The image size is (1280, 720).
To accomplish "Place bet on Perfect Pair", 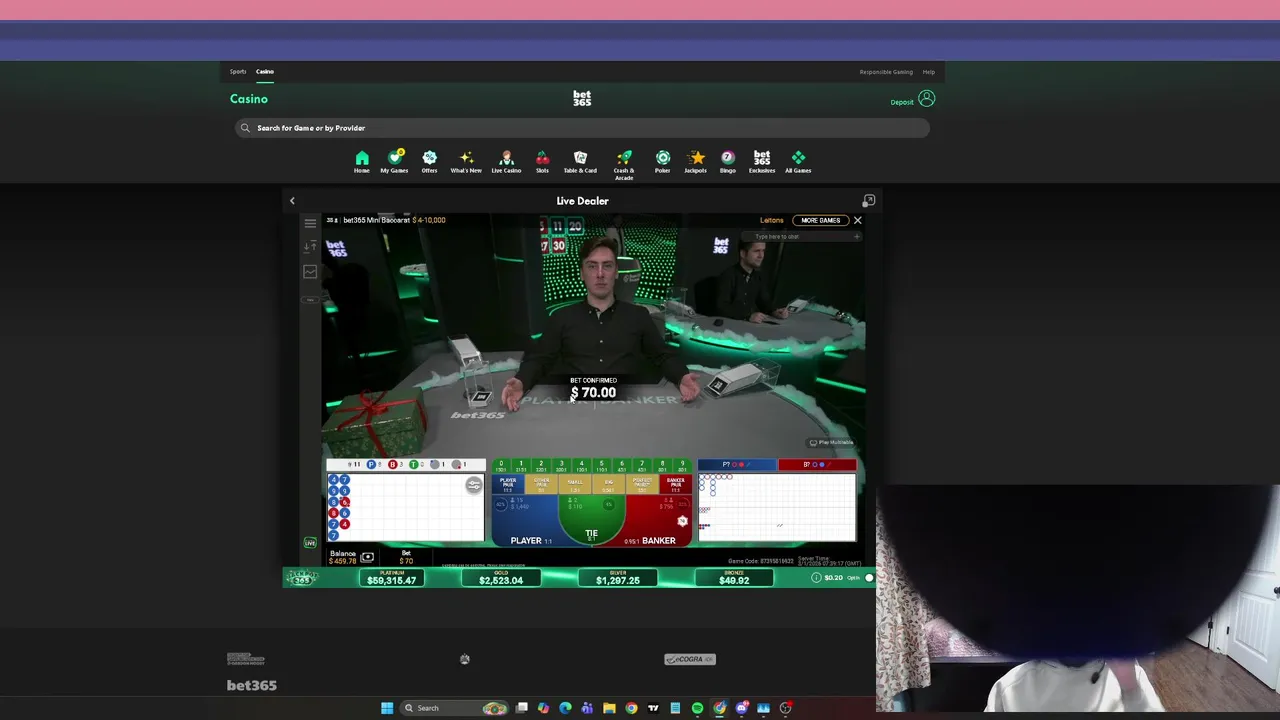I will 642,485.
